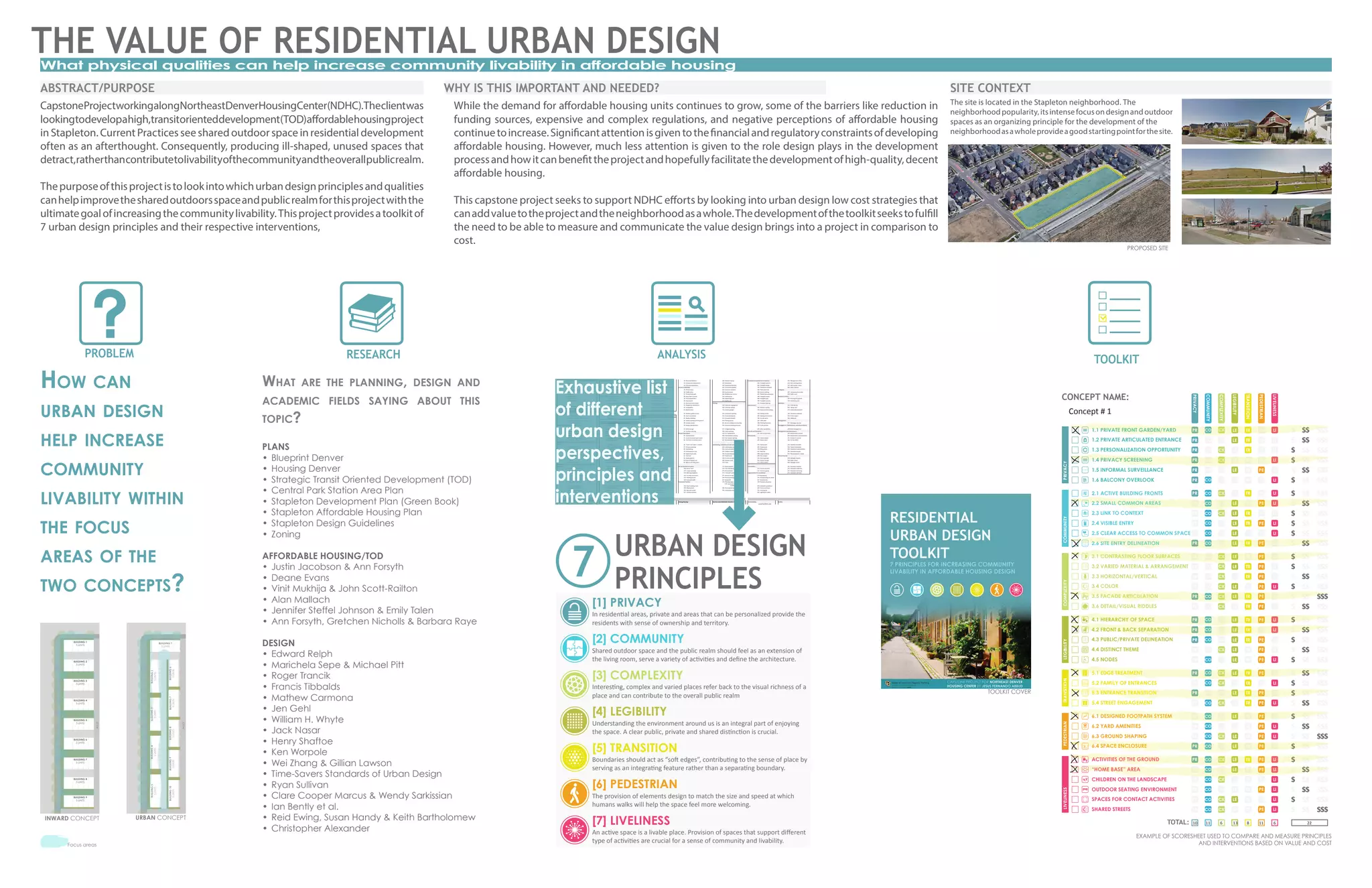This screenshot has width=1372, height=888.
Task: Click the PROBLEM question mark icon
Action: [x=111, y=313]
